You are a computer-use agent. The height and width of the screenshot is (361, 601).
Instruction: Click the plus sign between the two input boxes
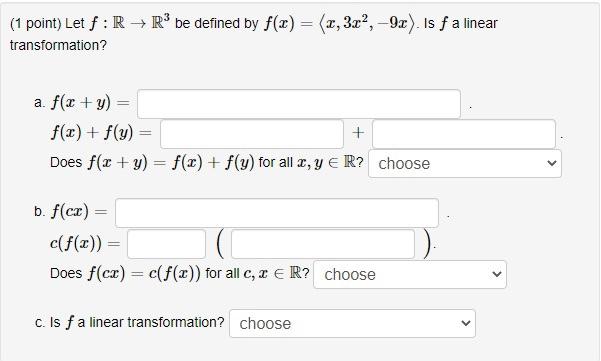(x=358, y=133)
